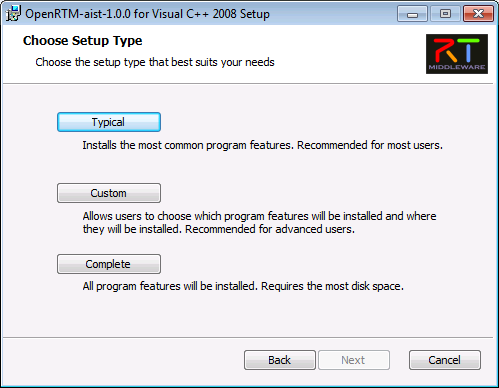
Task: Close the setup dialog with X
Action: click(478, 14)
